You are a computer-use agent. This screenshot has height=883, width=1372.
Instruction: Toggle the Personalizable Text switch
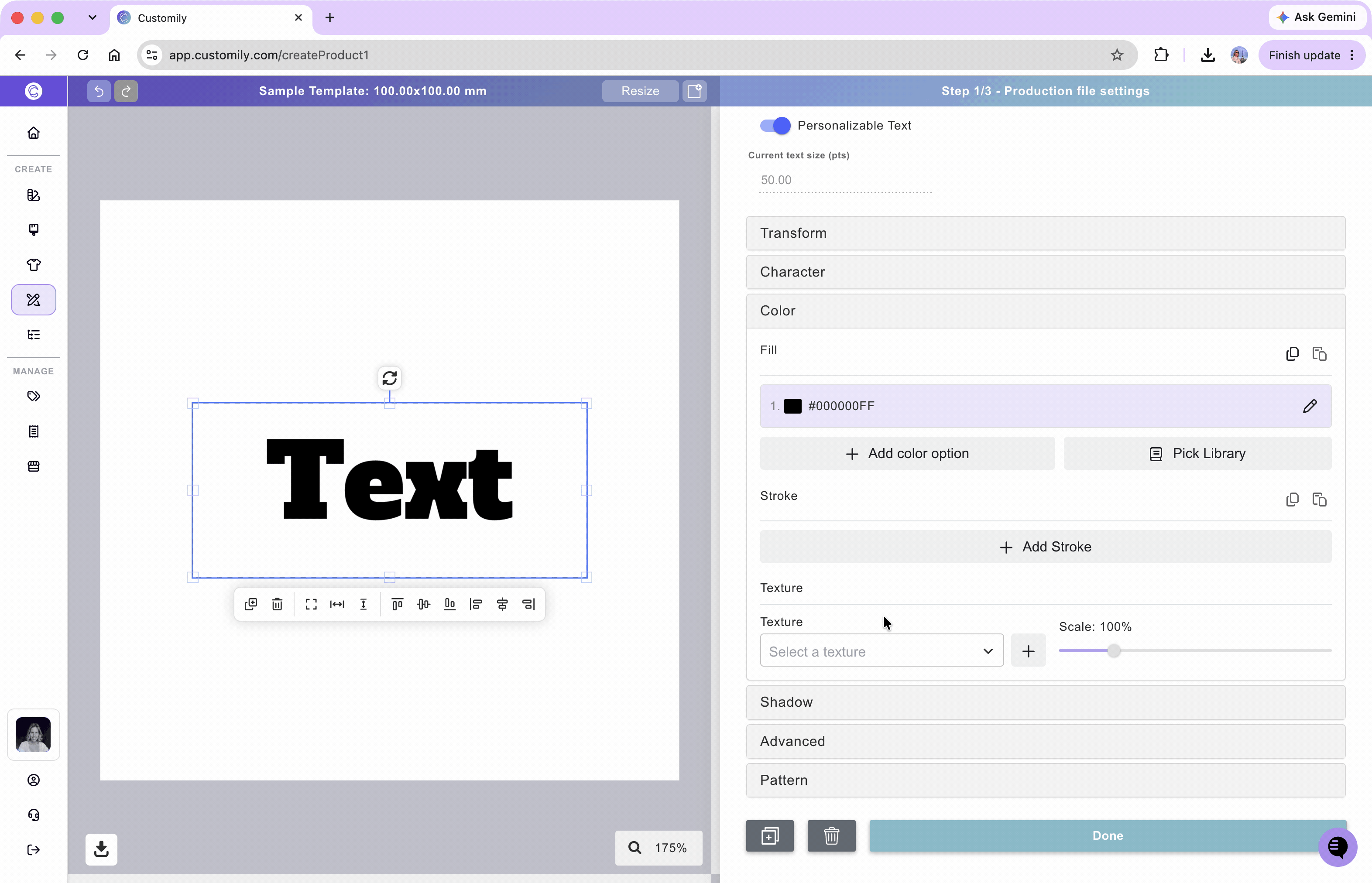coord(775,126)
